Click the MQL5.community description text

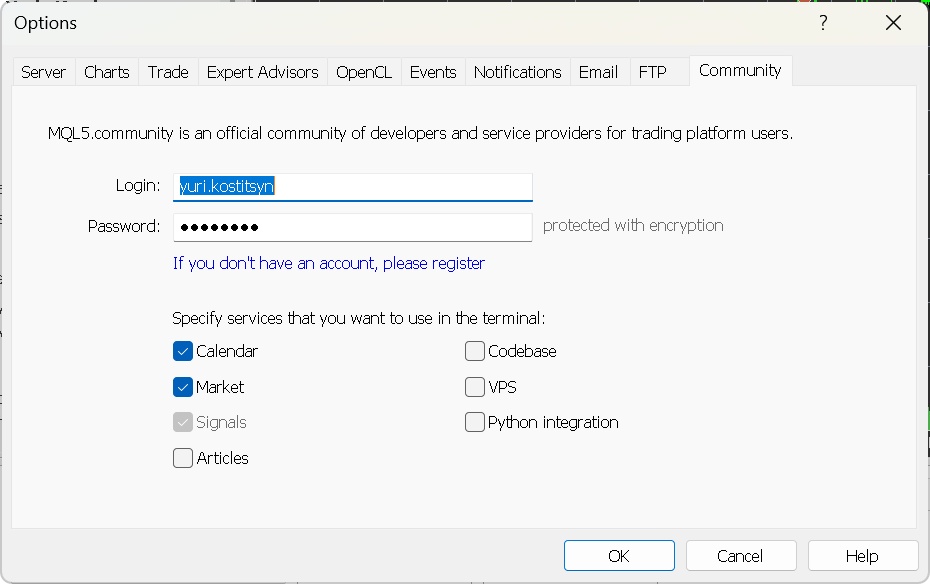(x=420, y=133)
